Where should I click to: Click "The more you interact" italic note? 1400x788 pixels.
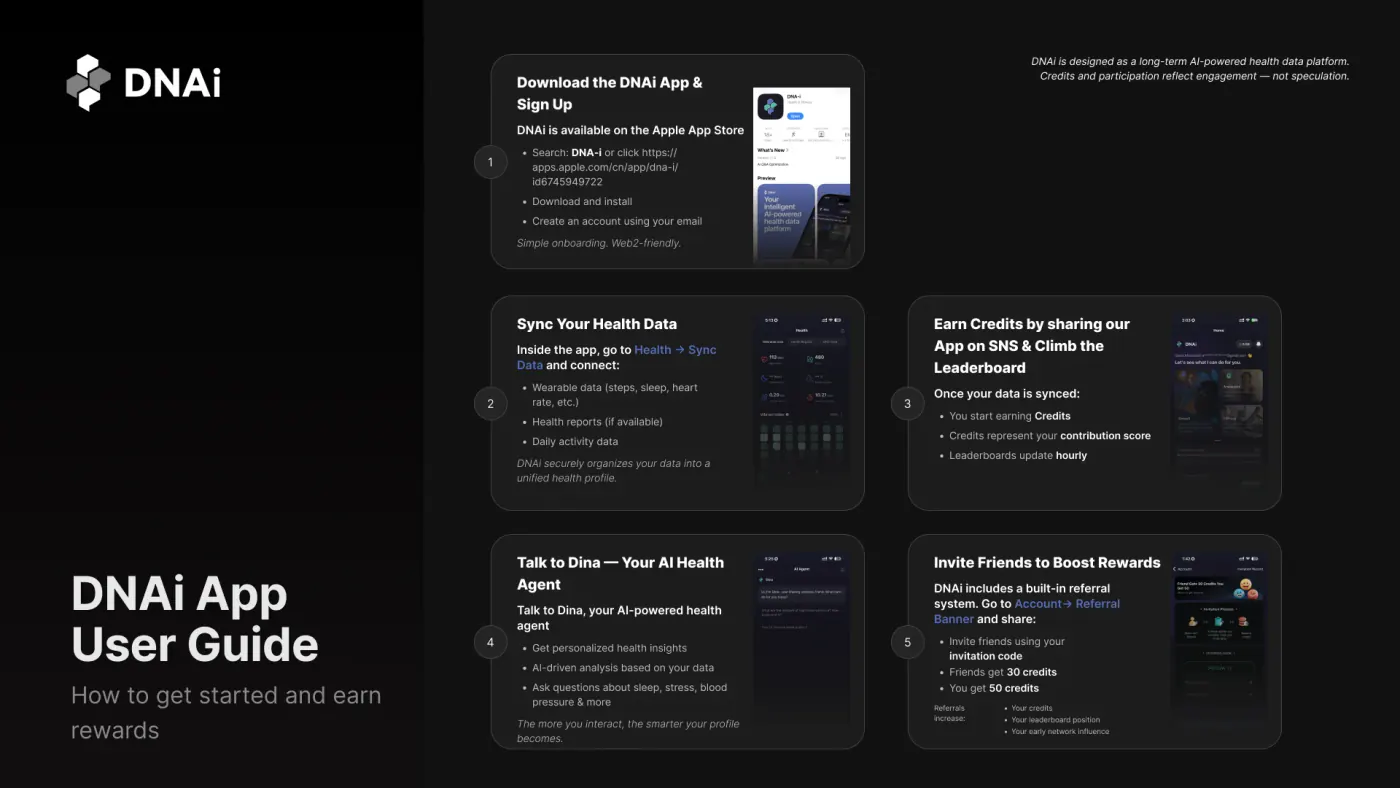point(628,731)
